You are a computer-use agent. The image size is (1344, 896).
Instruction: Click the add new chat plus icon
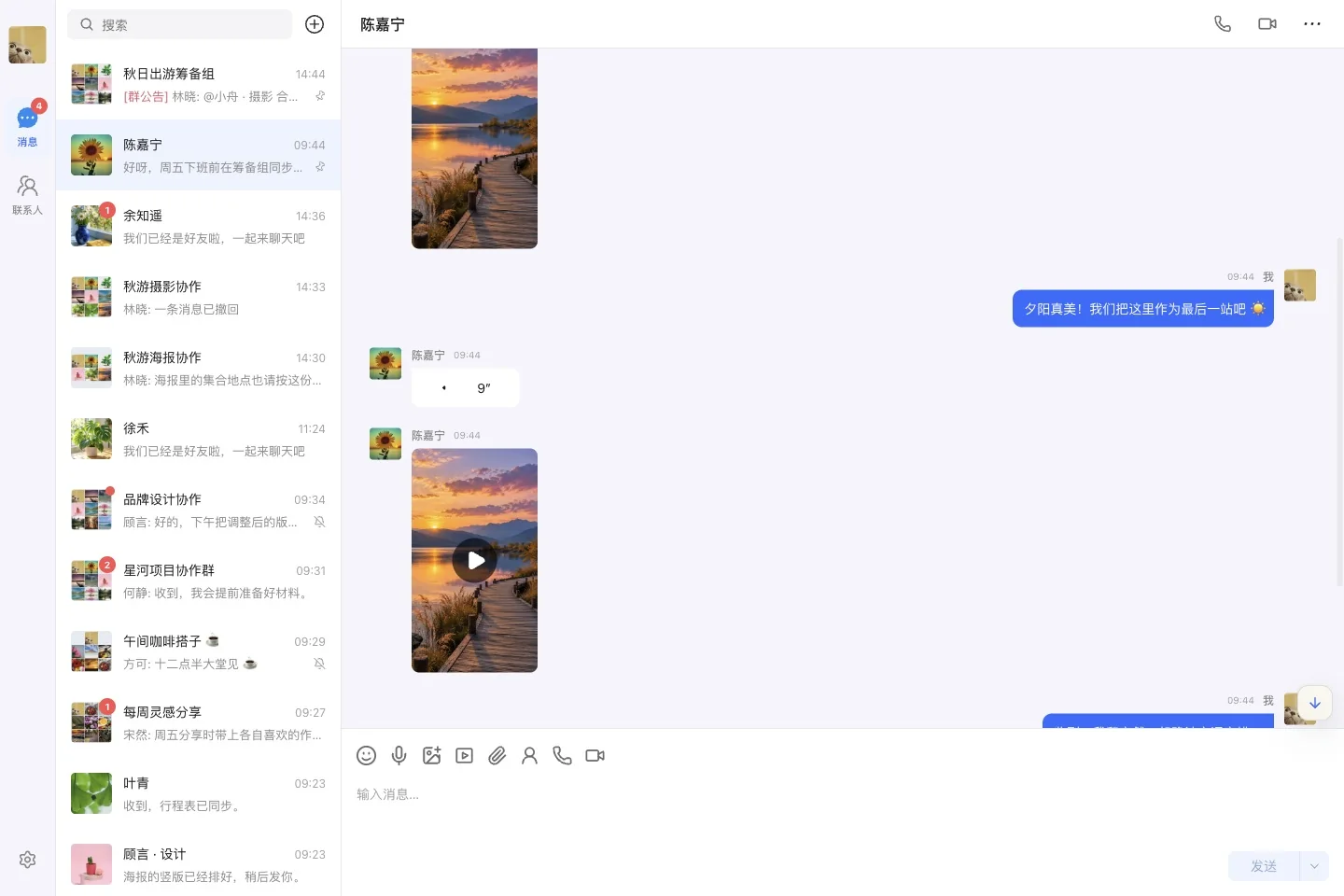315,24
